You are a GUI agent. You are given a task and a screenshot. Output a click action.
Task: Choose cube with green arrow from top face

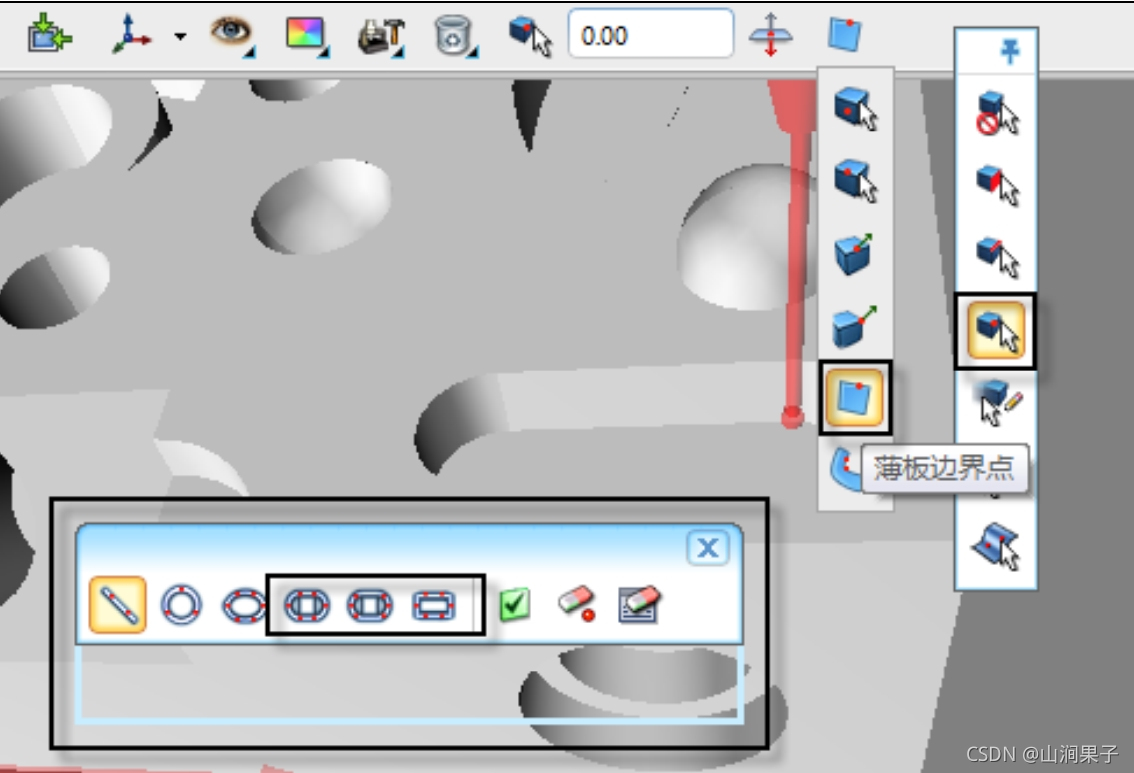point(854,254)
